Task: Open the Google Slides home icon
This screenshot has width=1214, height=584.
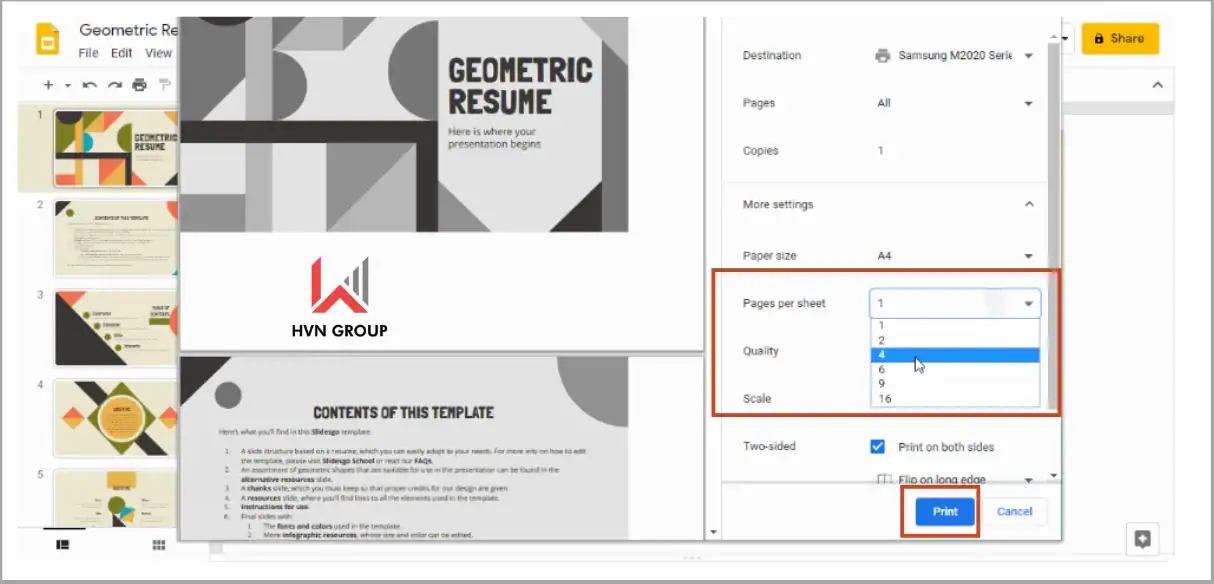Action: tap(48, 40)
